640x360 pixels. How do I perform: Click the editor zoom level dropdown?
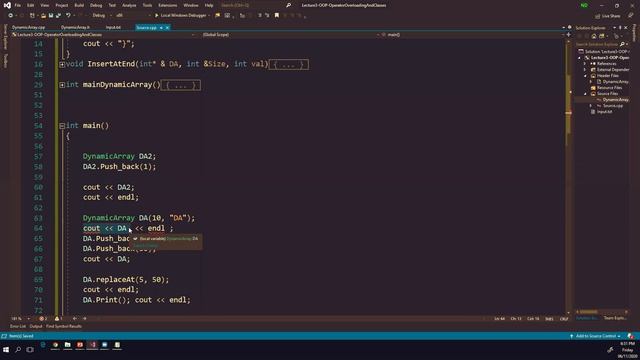20,318
